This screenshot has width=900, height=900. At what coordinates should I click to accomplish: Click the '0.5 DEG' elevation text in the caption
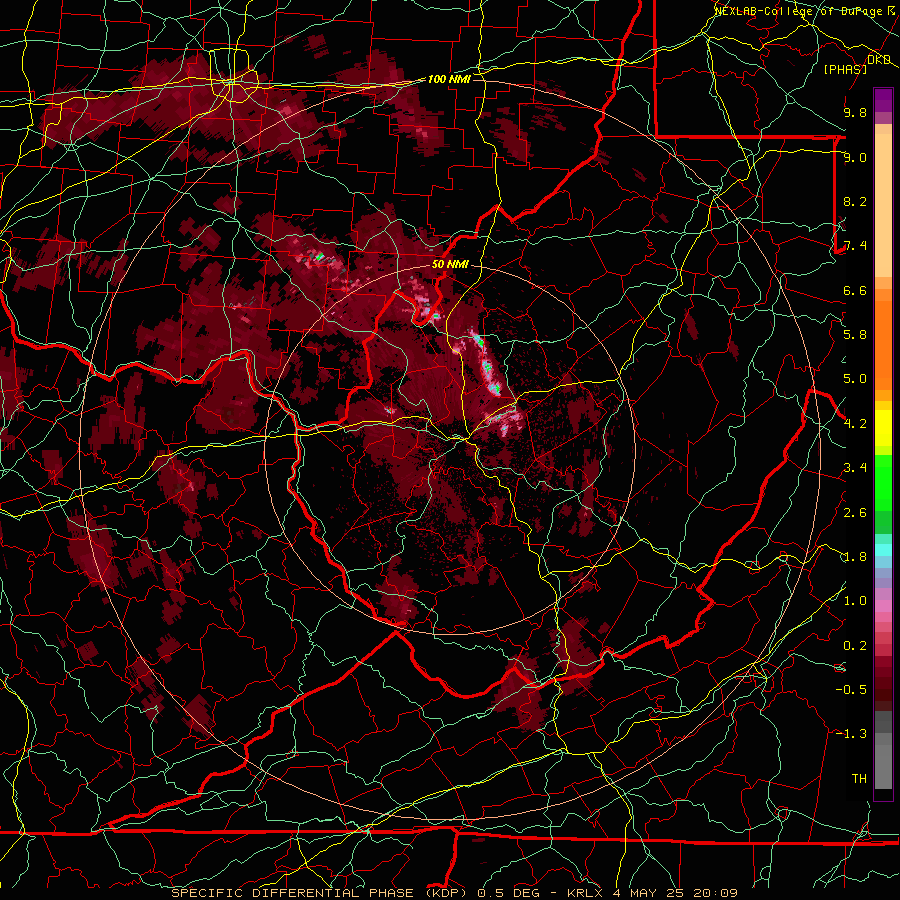point(509,893)
